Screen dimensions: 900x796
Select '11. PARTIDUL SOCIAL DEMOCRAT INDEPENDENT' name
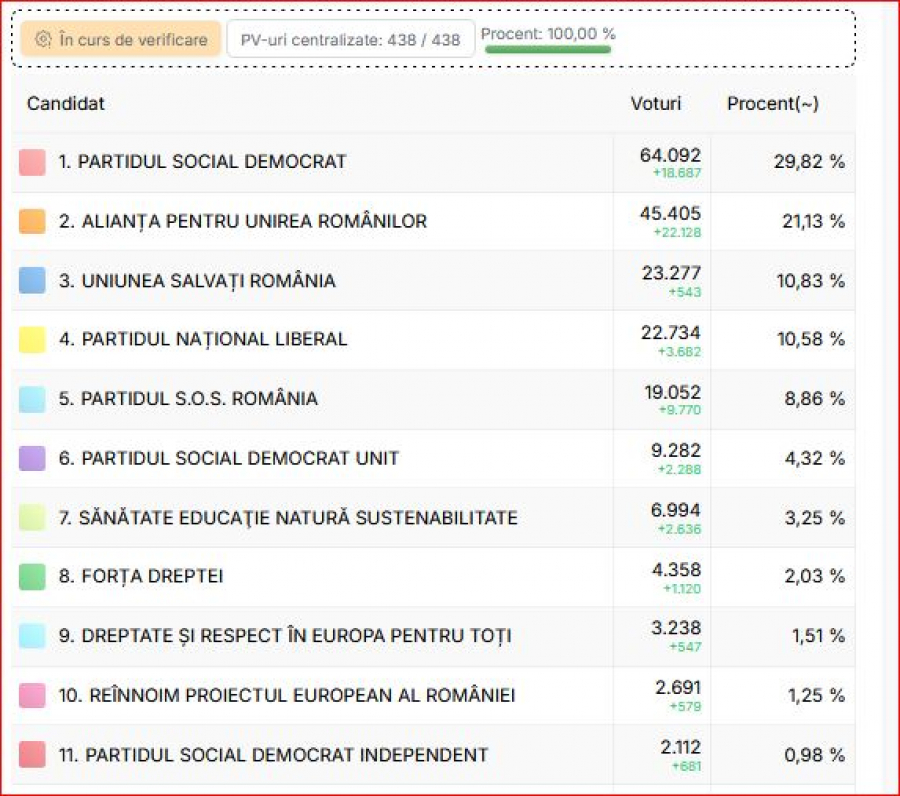[274, 755]
